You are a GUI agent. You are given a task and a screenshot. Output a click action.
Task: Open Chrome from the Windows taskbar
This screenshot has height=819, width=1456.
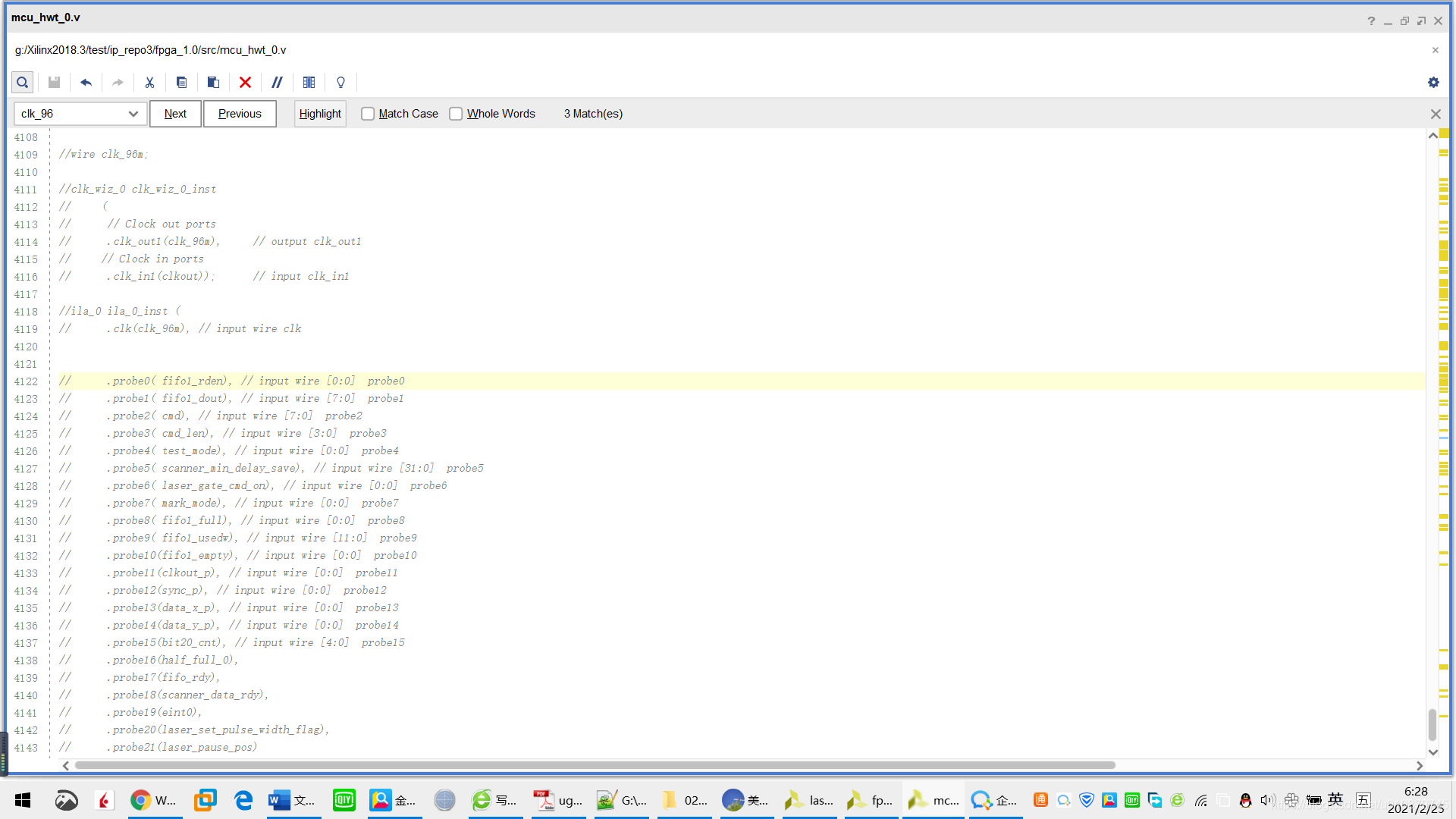tap(140, 800)
